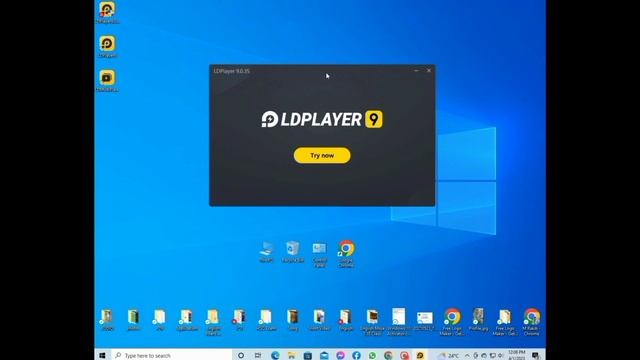
Task: Open the notification center icon
Action: pos(536,356)
